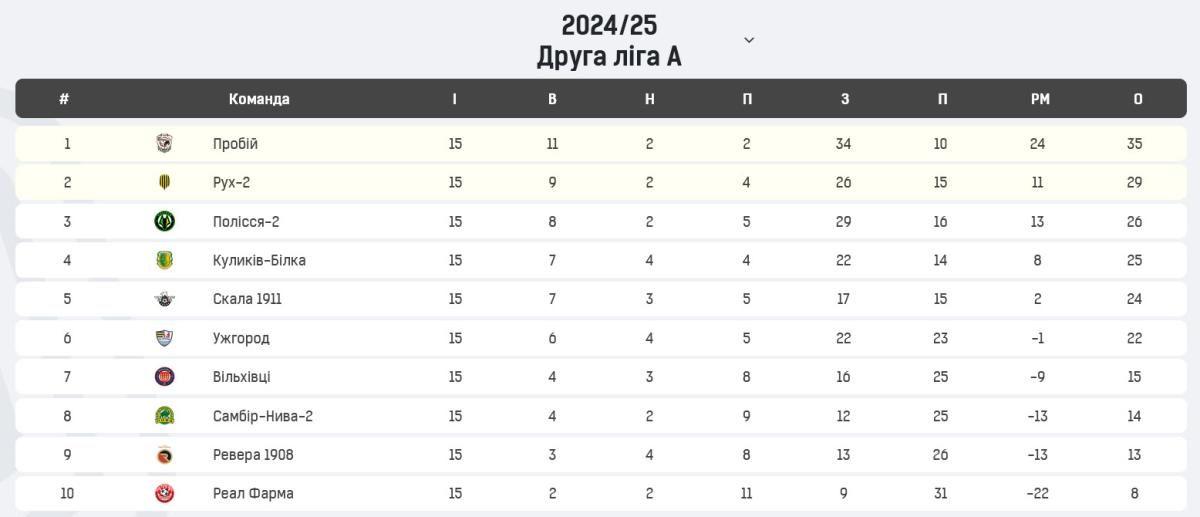Viewport: 1200px width, 517px height.
Task: Open the Пробій team name link
Action: 235,143
